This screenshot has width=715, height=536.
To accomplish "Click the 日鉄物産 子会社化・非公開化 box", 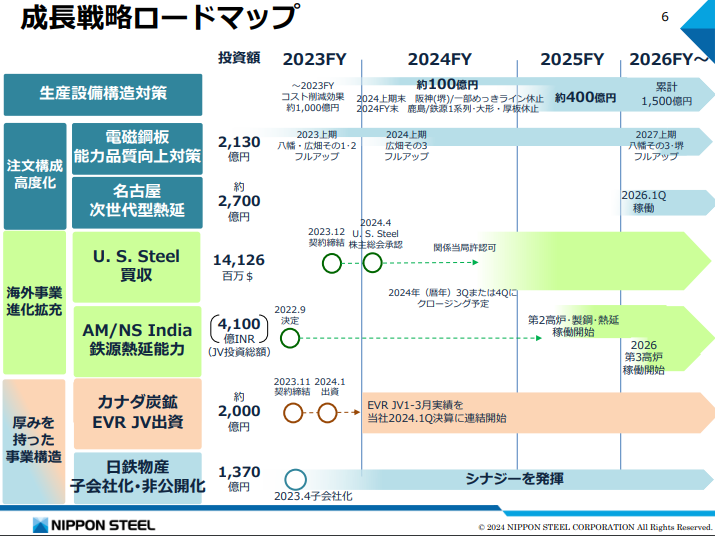I will [x=138, y=477].
